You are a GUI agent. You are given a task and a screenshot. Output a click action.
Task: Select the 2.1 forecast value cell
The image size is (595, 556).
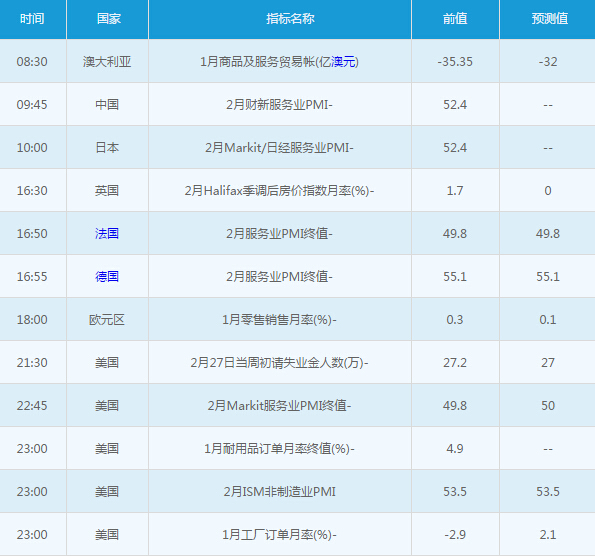548,534
